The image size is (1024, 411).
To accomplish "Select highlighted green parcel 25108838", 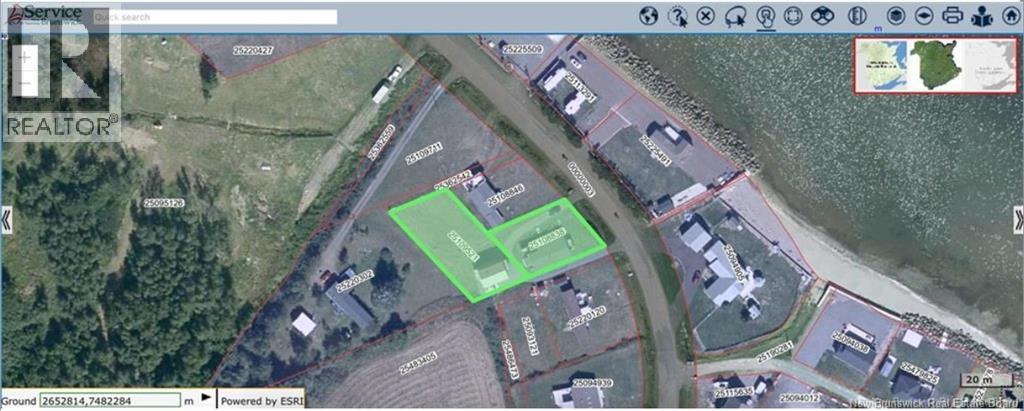I will (x=547, y=243).
